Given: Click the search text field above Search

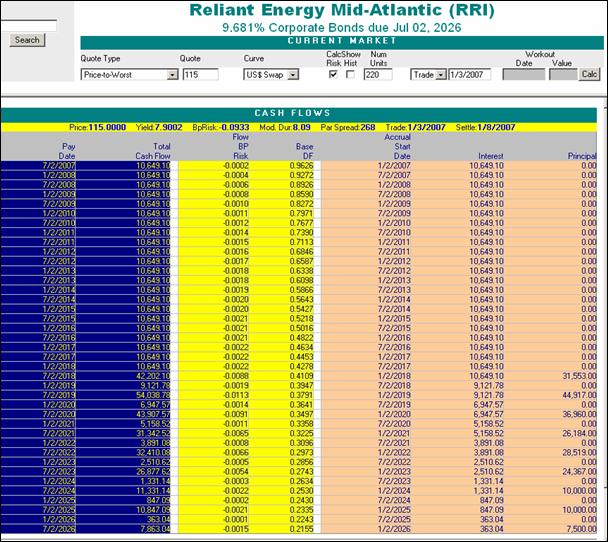Looking at the screenshot, I should (x=28, y=26).
